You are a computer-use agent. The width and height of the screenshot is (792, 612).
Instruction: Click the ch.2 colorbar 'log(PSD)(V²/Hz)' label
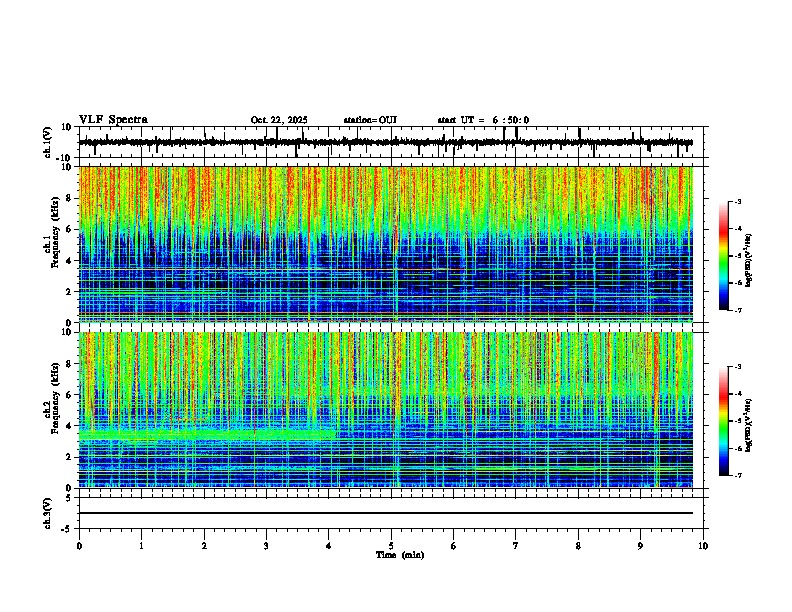[x=749, y=424]
